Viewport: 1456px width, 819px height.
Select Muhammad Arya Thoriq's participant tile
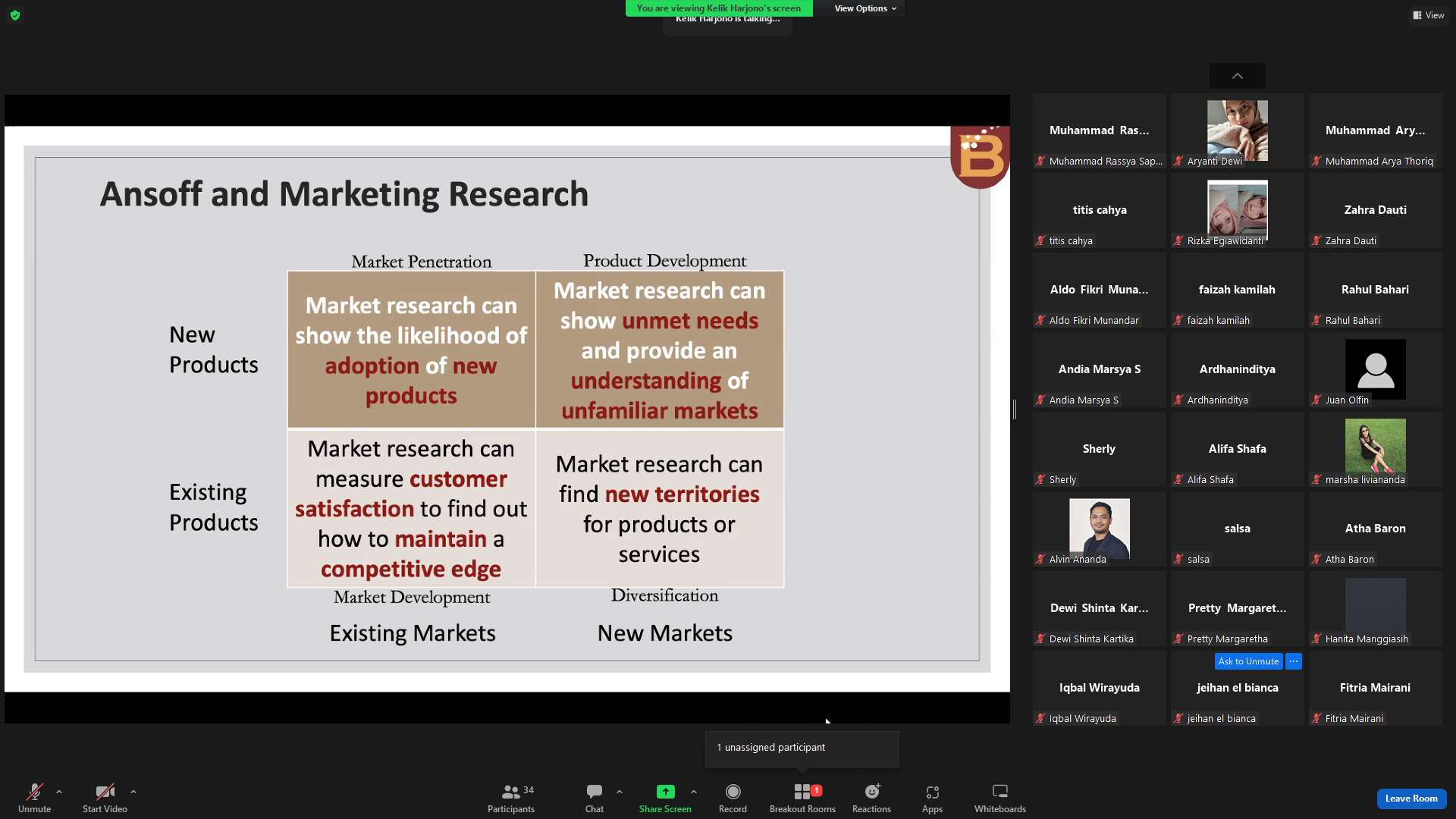pyautogui.click(x=1376, y=130)
